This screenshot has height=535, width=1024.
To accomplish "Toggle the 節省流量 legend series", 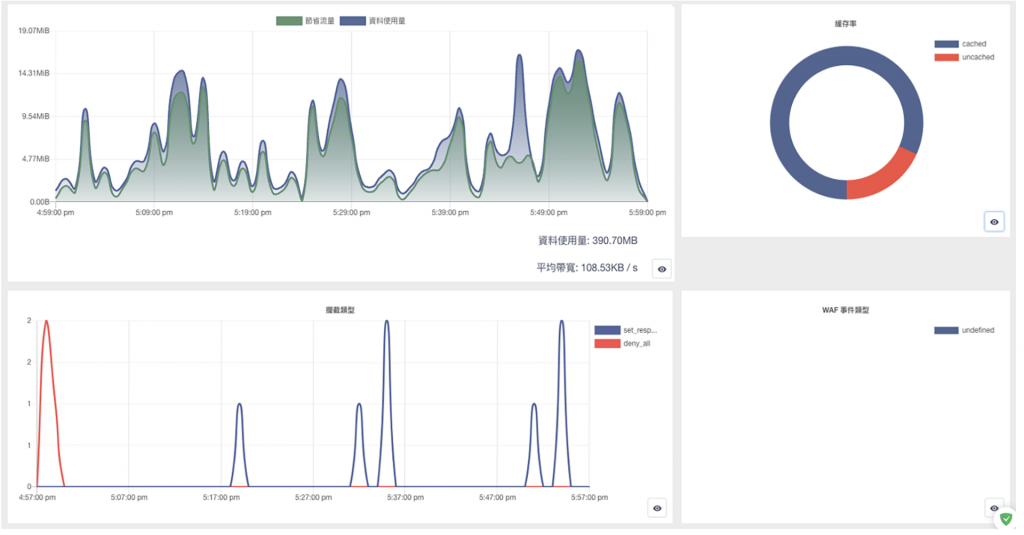I will 305,21.
